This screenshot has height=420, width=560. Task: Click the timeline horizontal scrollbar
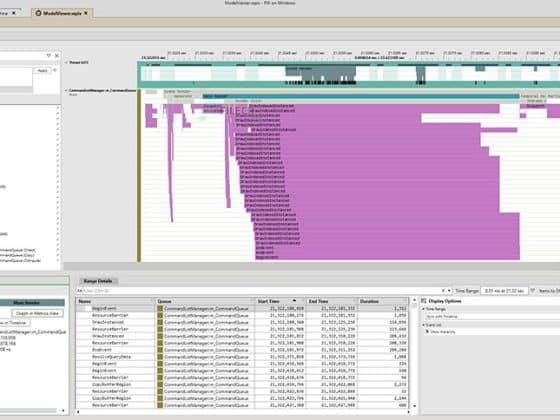click(x=311, y=266)
